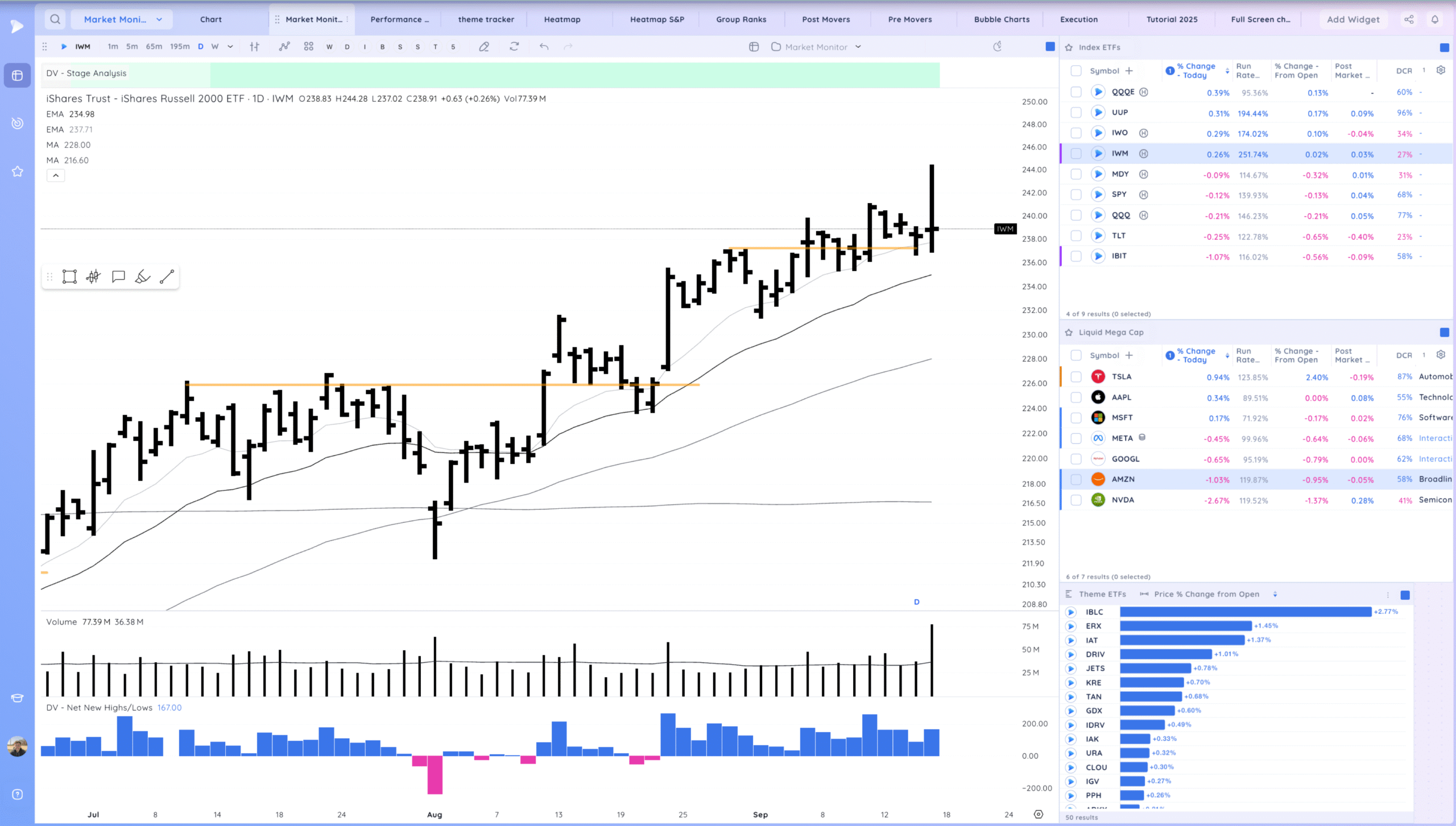
Task: Open the Market Monitor folder dropdown
Action: (x=816, y=47)
